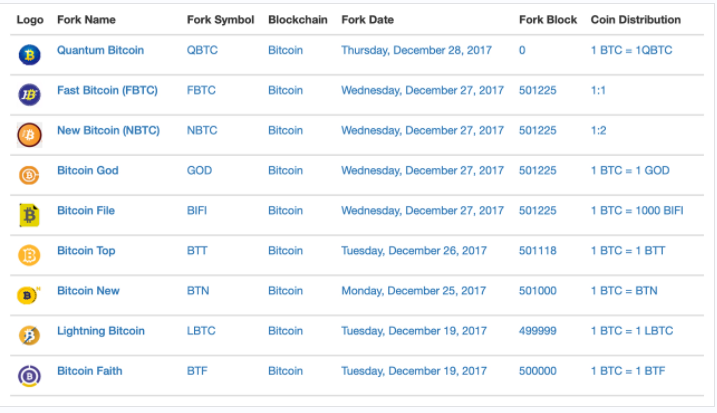Viewport: 717px width, 413px height.
Task: Sort by the Fork Name column header
Action: pyautogui.click(x=86, y=19)
